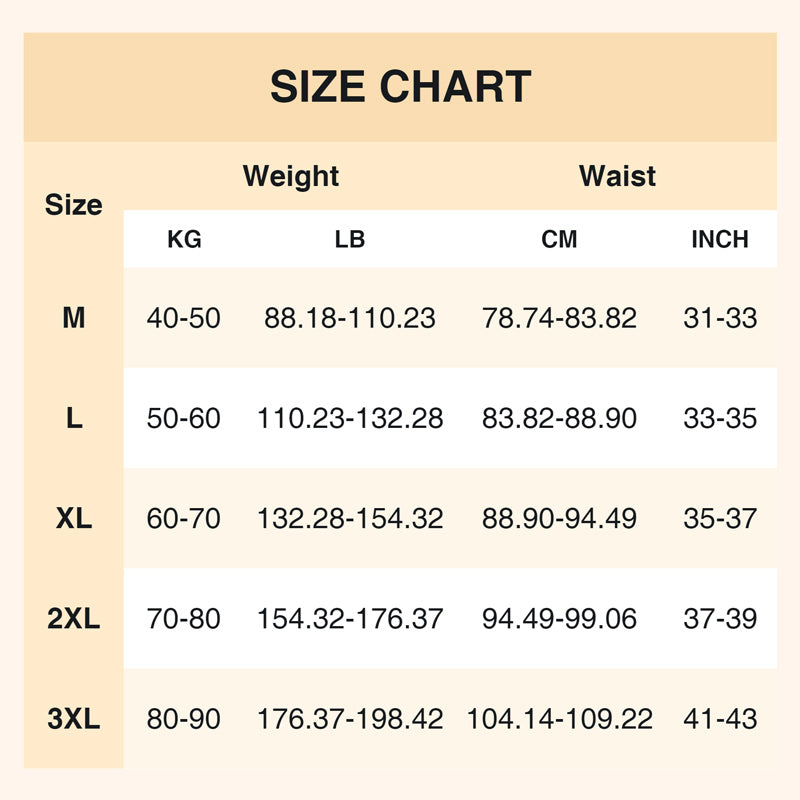The height and width of the screenshot is (800, 800).
Task: Select the 3XL size row label
Action: tap(74, 719)
